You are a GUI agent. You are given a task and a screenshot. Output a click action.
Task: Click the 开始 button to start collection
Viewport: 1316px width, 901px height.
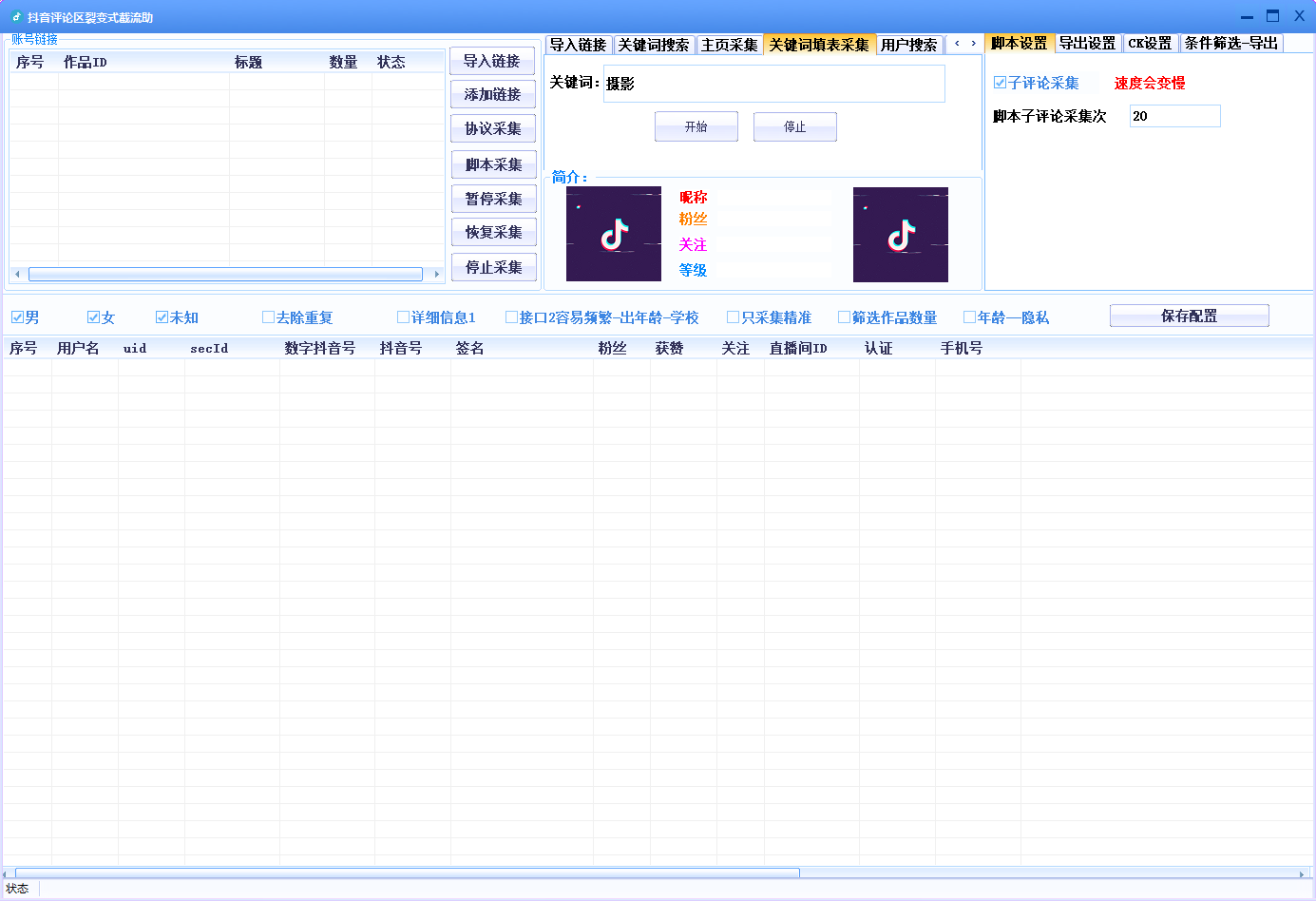[696, 125]
